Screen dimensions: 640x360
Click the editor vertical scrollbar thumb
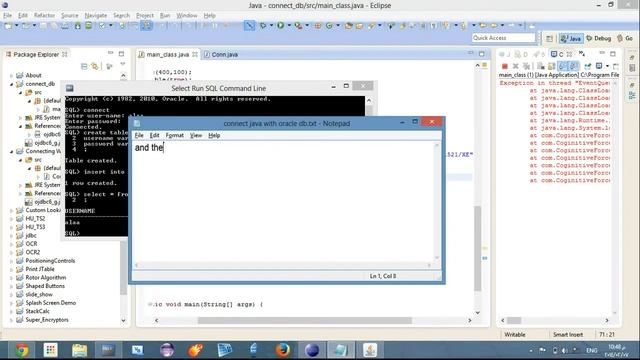pyautogui.click(x=477, y=249)
